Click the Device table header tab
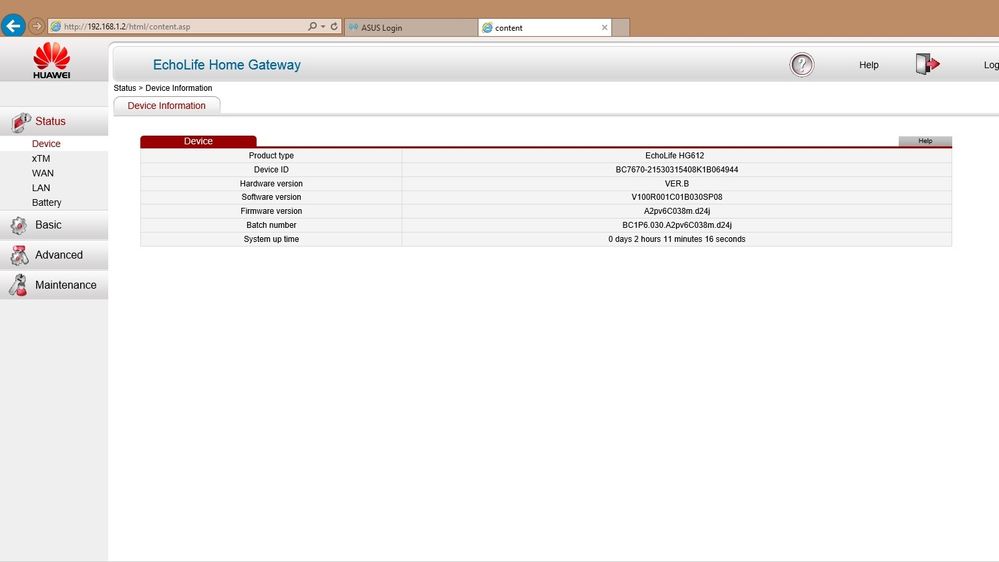999x562 pixels. click(198, 141)
